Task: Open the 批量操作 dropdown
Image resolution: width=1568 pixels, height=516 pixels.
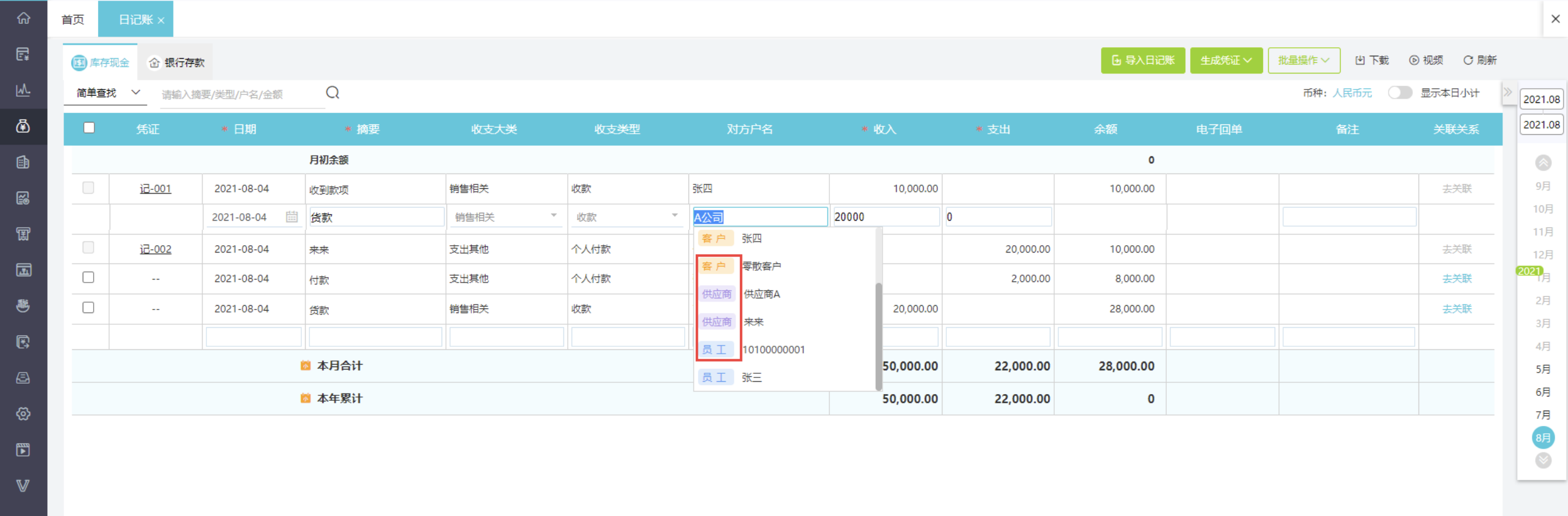Action: point(1303,60)
